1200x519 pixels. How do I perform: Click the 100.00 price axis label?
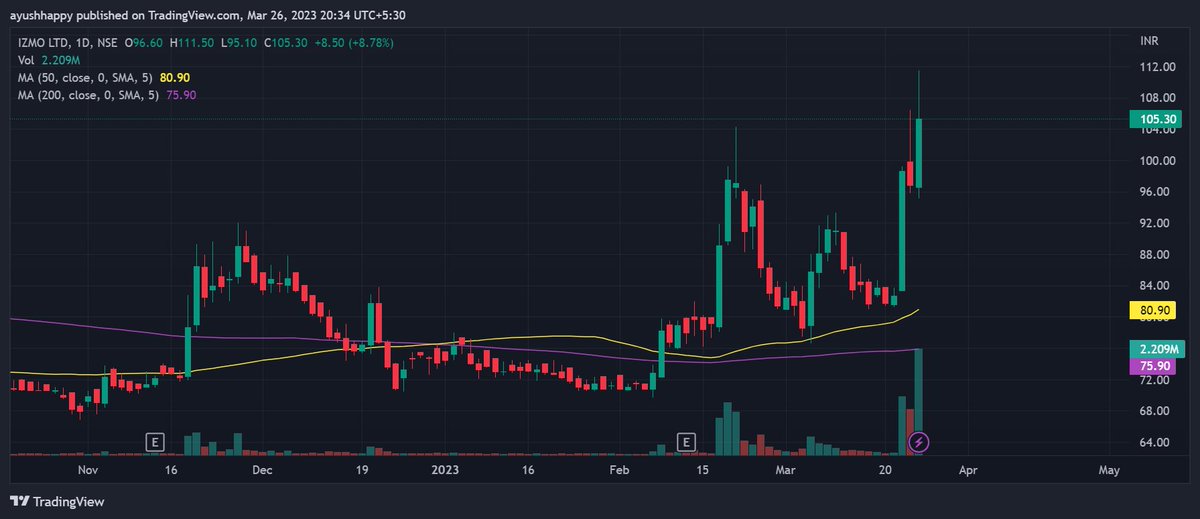pos(1157,161)
